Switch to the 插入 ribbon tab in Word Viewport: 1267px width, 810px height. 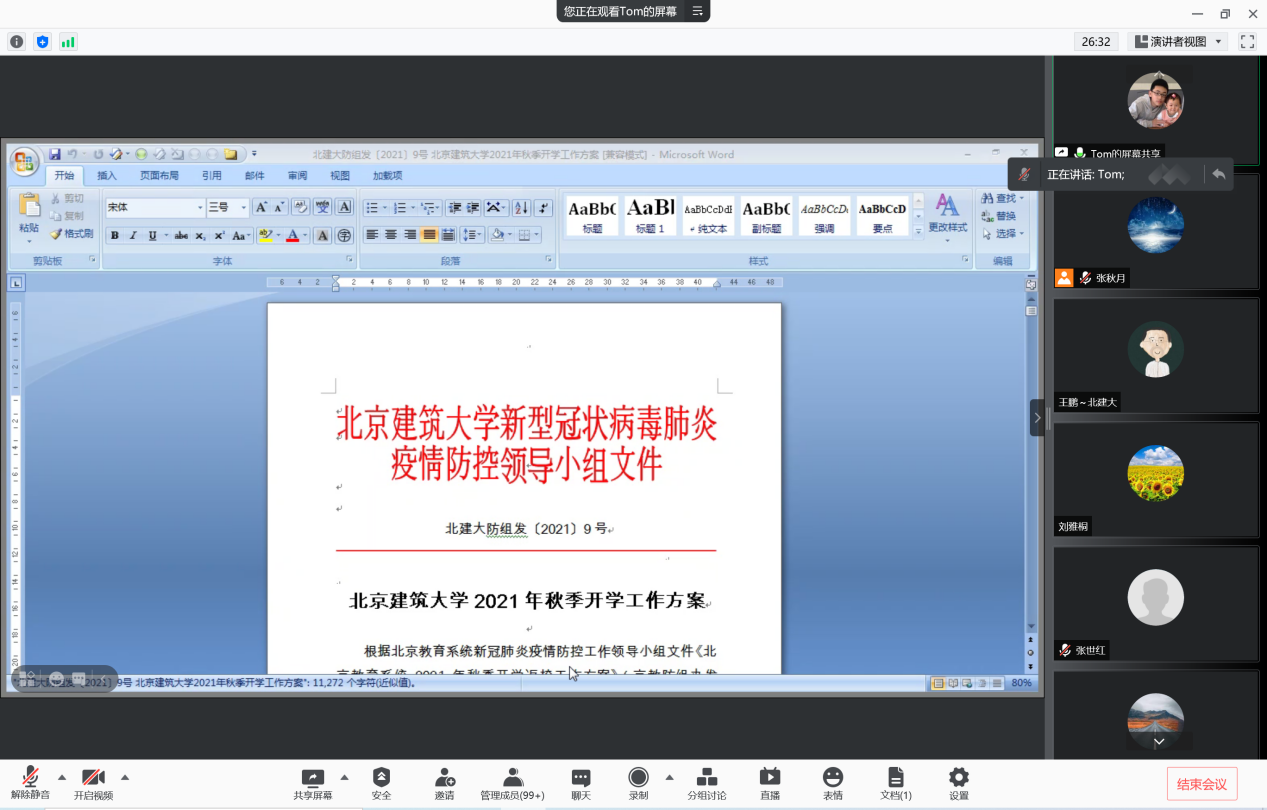(107, 176)
